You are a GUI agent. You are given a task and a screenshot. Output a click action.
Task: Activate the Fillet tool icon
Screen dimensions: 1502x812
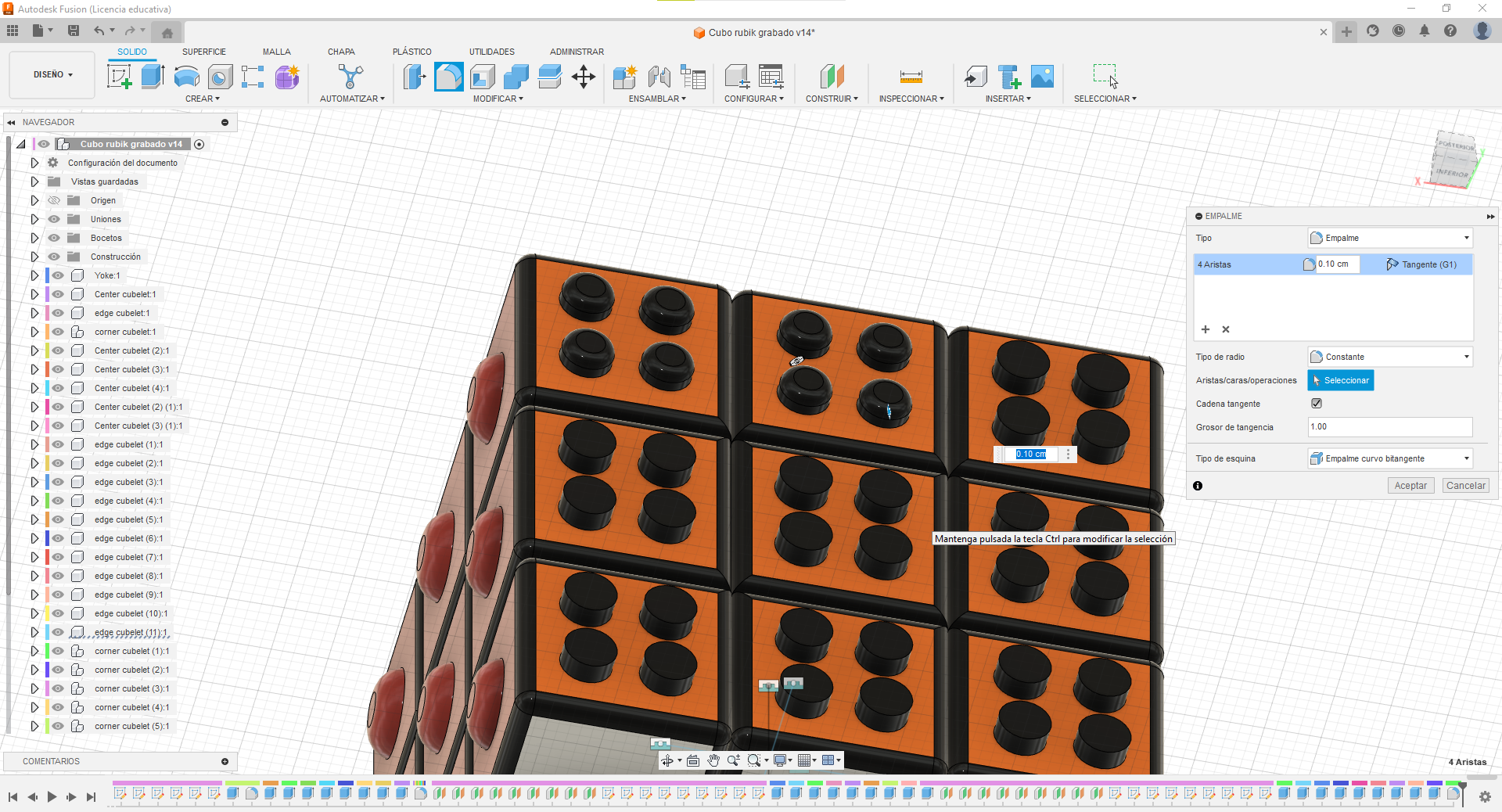pyautogui.click(x=448, y=77)
